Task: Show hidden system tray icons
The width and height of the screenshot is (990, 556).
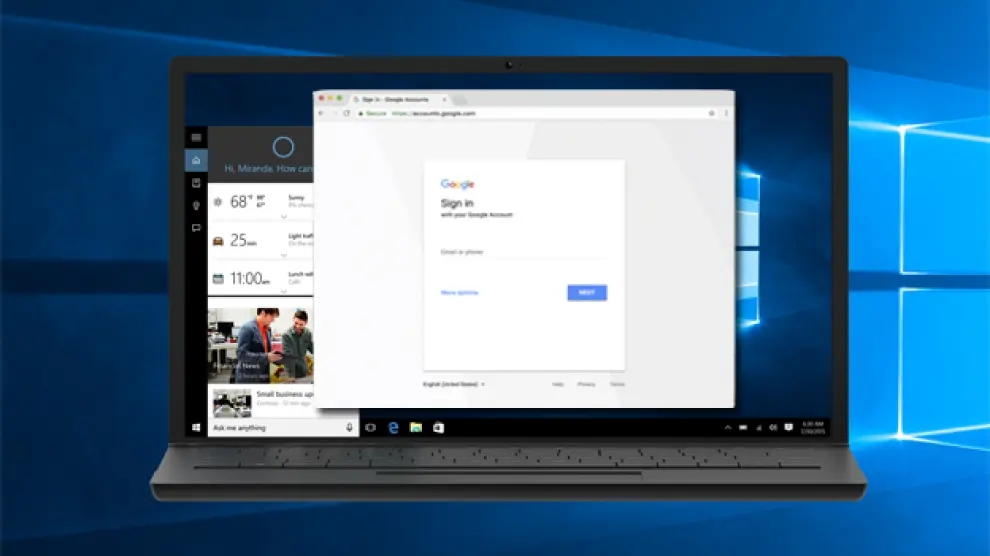Action: point(728,428)
